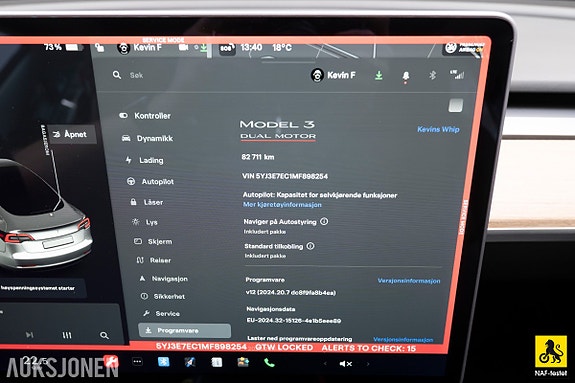Tap the media search magnifier icon
The height and width of the screenshot is (383, 575).
(104, 335)
